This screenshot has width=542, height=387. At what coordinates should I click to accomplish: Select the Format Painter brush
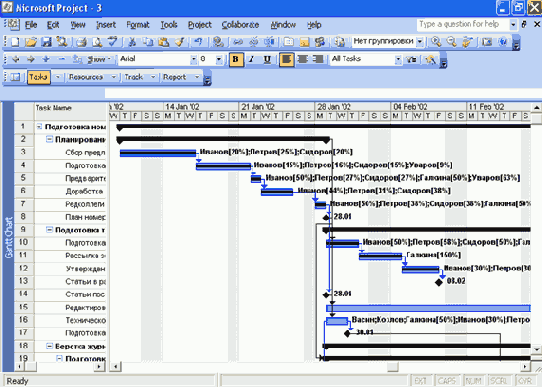[x=179, y=42]
